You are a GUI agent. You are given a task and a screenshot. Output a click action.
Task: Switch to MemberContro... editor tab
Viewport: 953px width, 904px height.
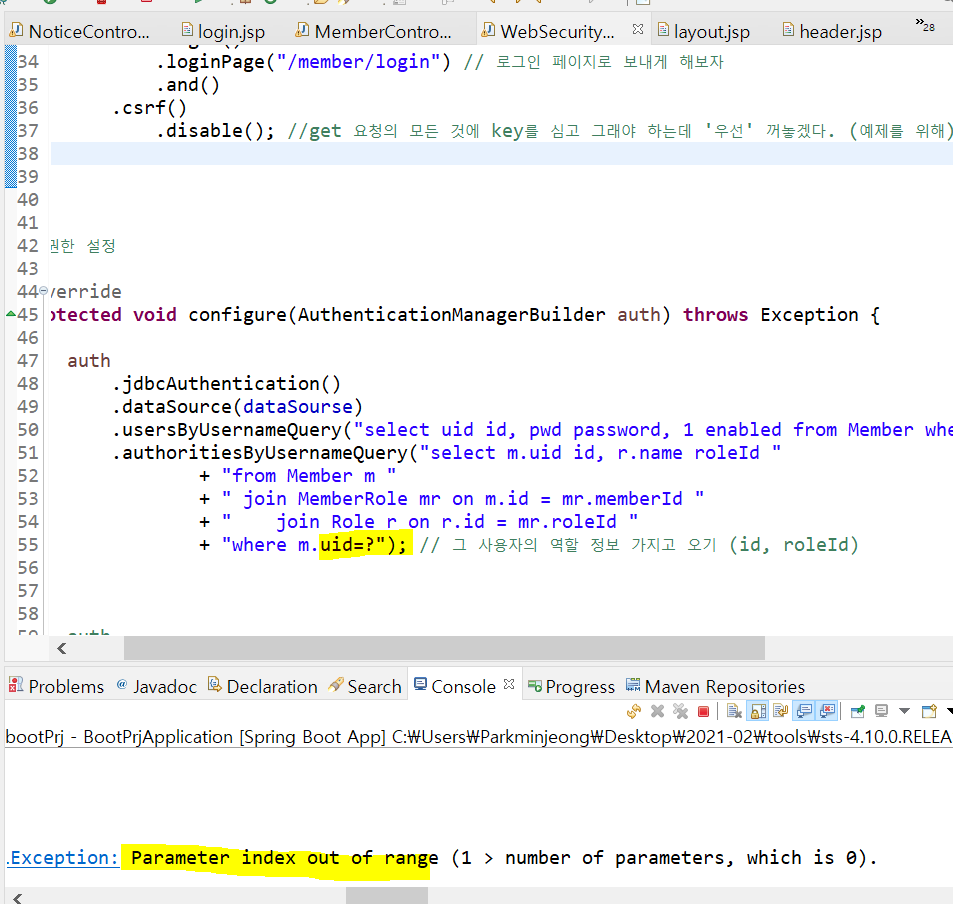383,31
